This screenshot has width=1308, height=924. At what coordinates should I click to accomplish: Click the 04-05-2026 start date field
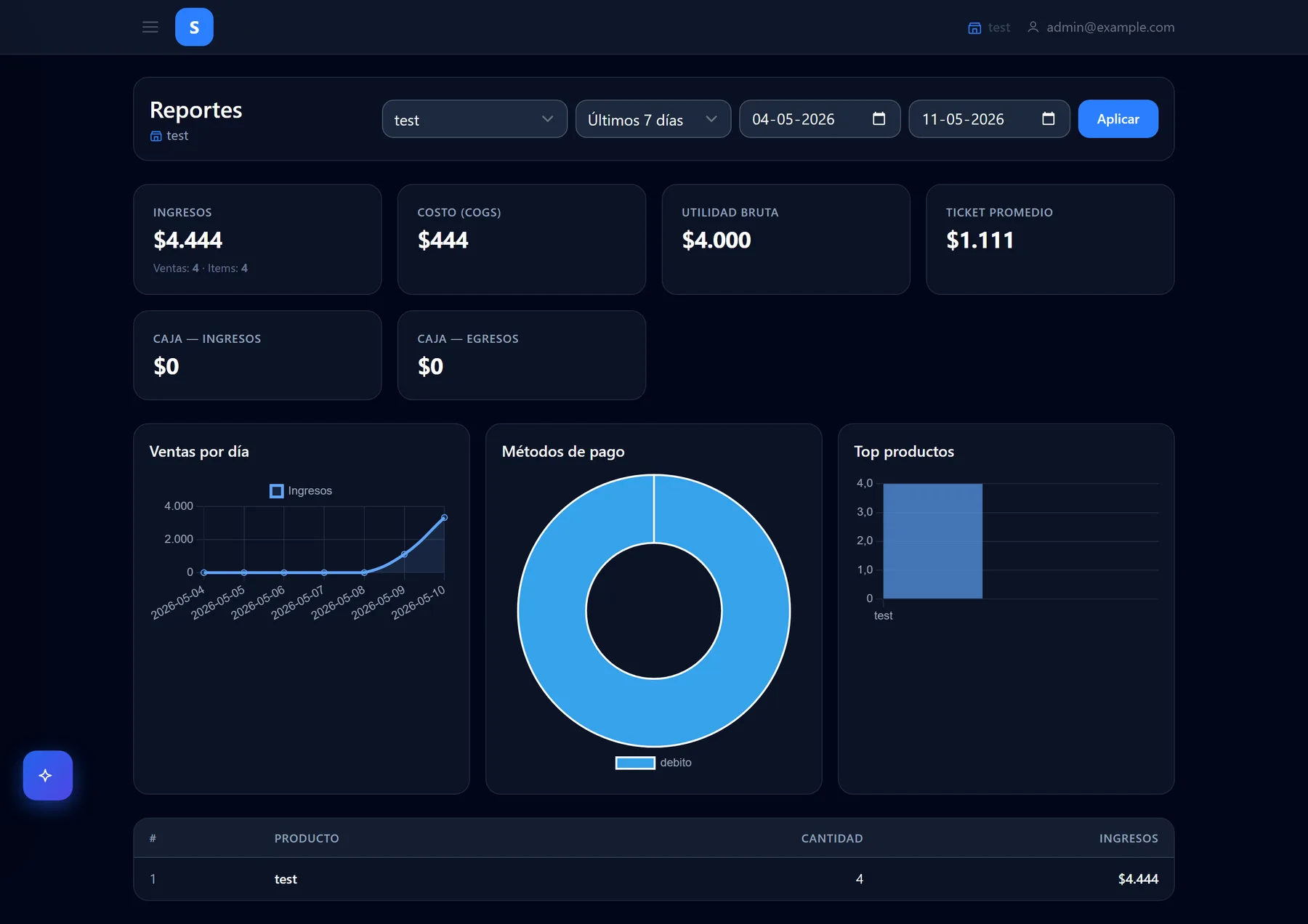point(820,119)
